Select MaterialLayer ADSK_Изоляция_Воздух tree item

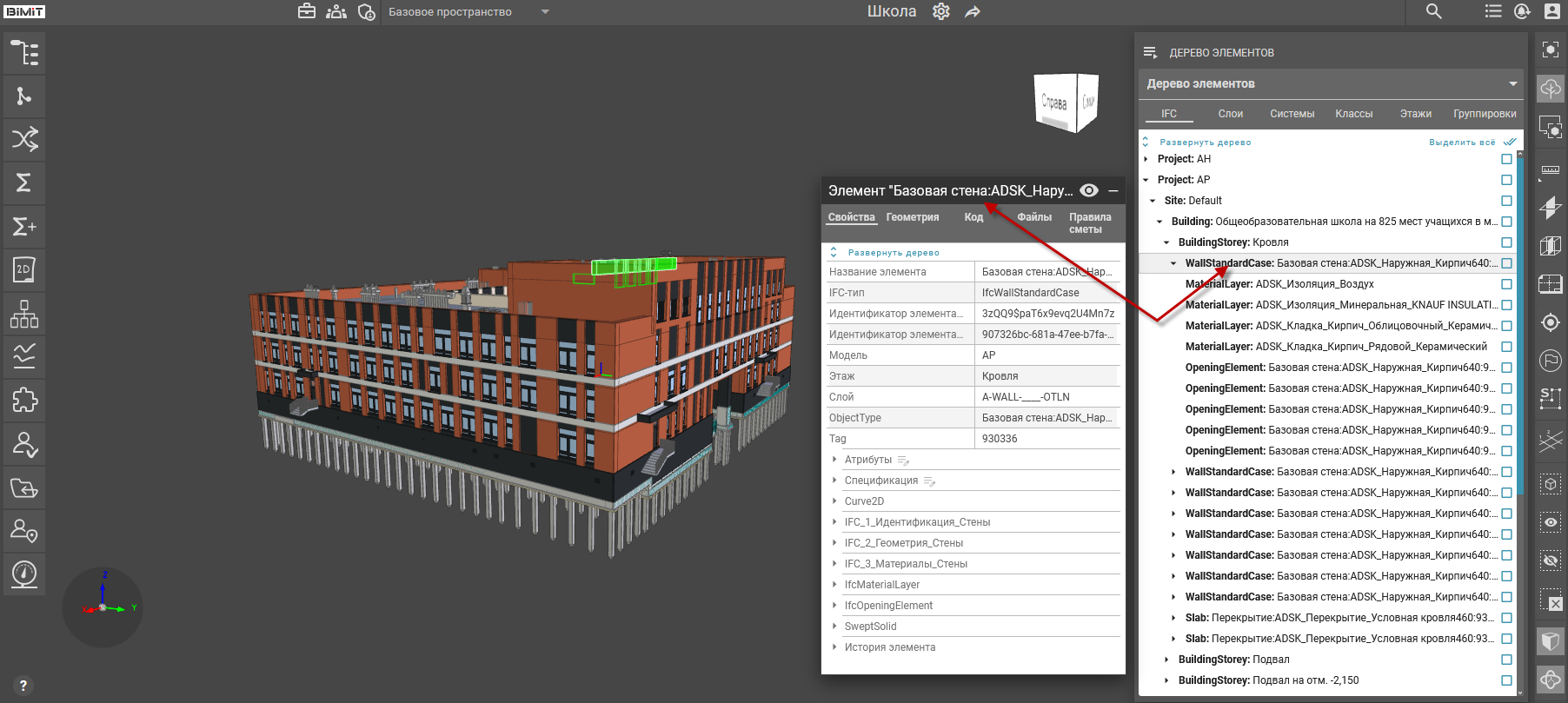click(1279, 284)
